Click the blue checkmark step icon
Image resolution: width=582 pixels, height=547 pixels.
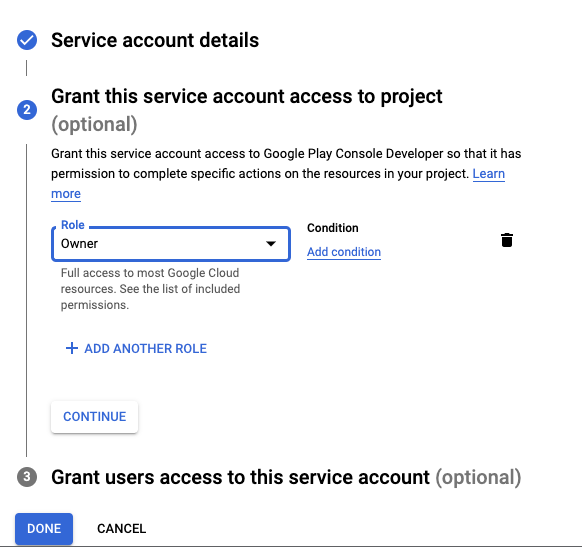point(27,40)
